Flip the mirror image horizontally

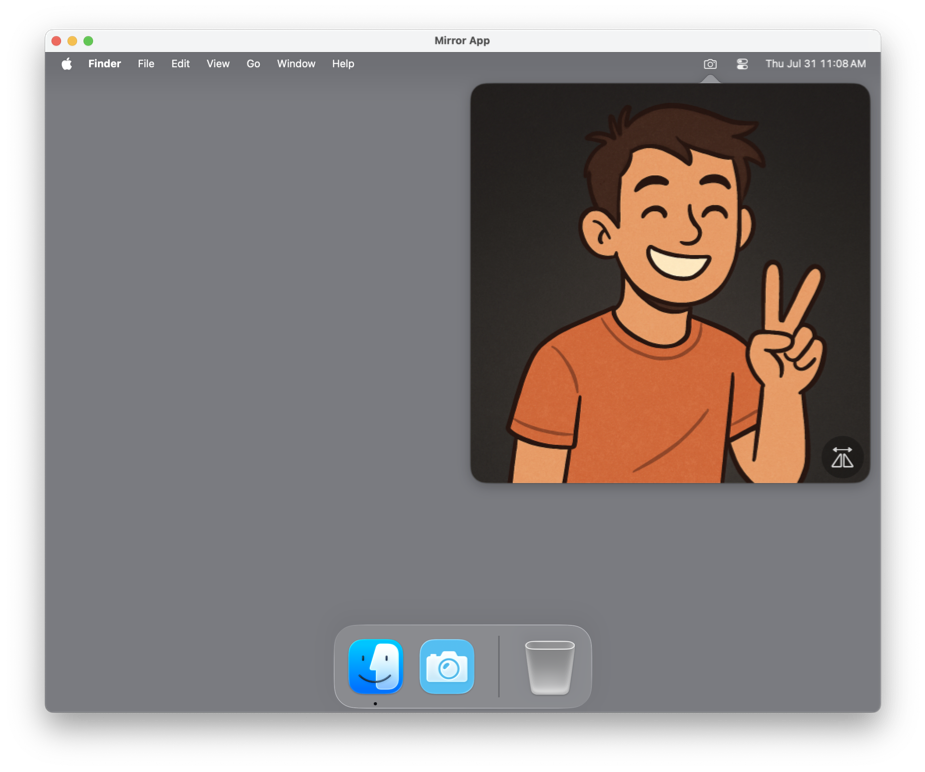pyautogui.click(x=842, y=457)
